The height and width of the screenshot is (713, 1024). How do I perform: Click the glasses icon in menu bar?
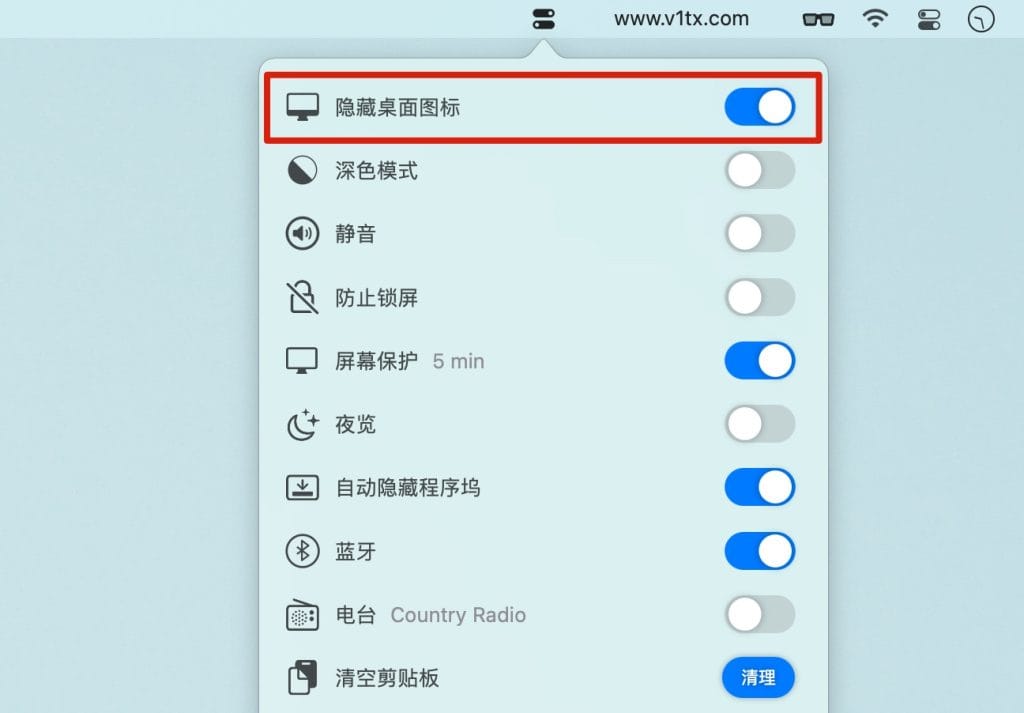[x=818, y=19]
